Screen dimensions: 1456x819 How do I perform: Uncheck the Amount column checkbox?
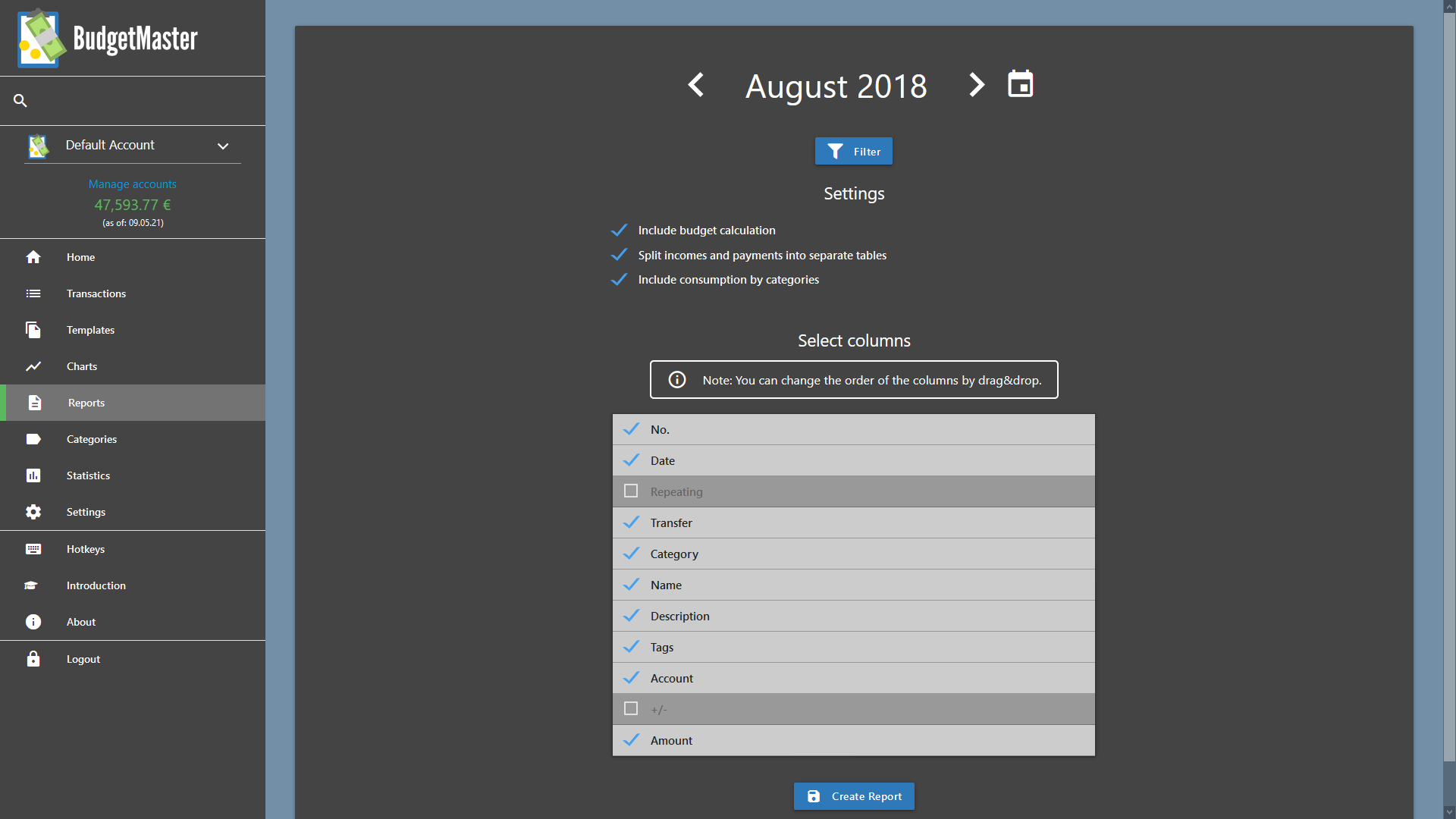[x=631, y=740]
